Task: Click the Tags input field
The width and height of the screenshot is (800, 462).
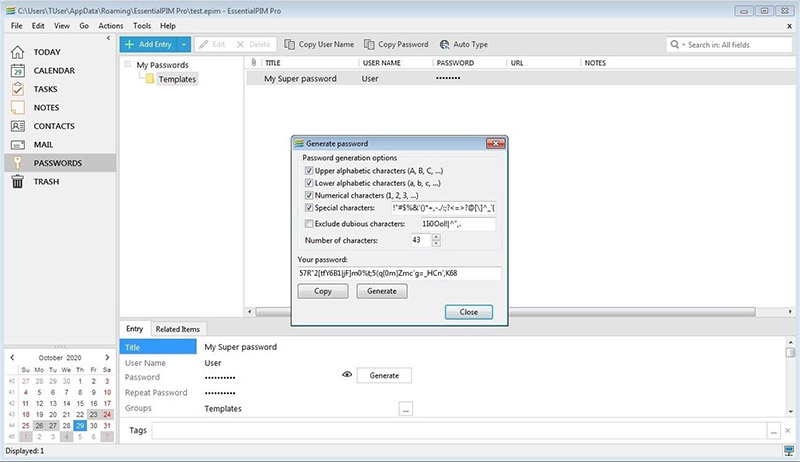Action: pos(459,431)
